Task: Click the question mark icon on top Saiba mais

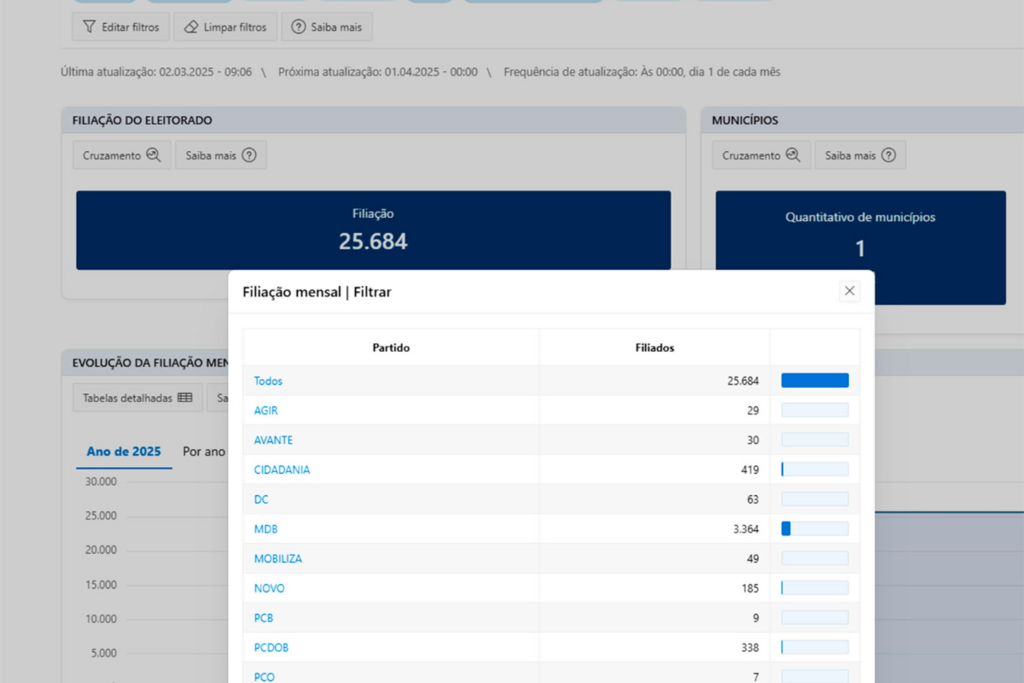Action: 298,27
